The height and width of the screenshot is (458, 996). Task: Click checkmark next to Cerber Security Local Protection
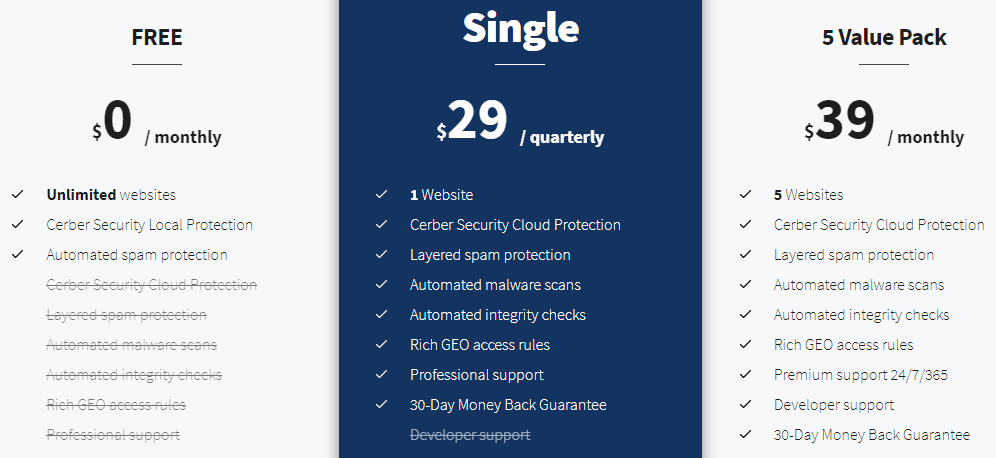point(18,225)
